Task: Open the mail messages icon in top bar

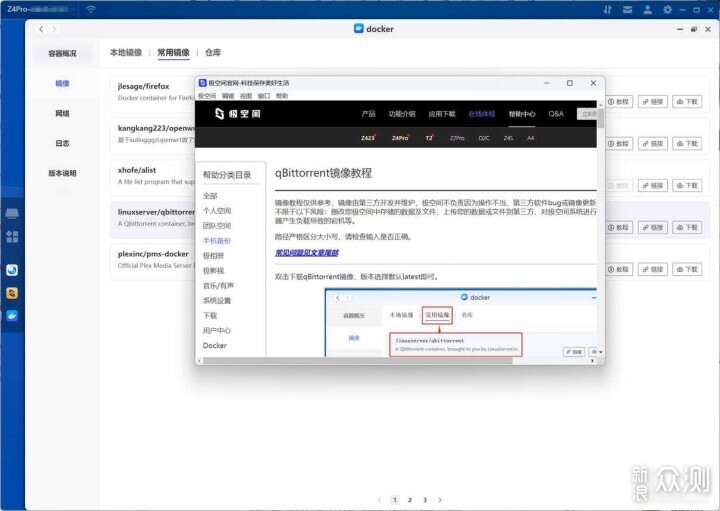Action: pyautogui.click(x=627, y=10)
